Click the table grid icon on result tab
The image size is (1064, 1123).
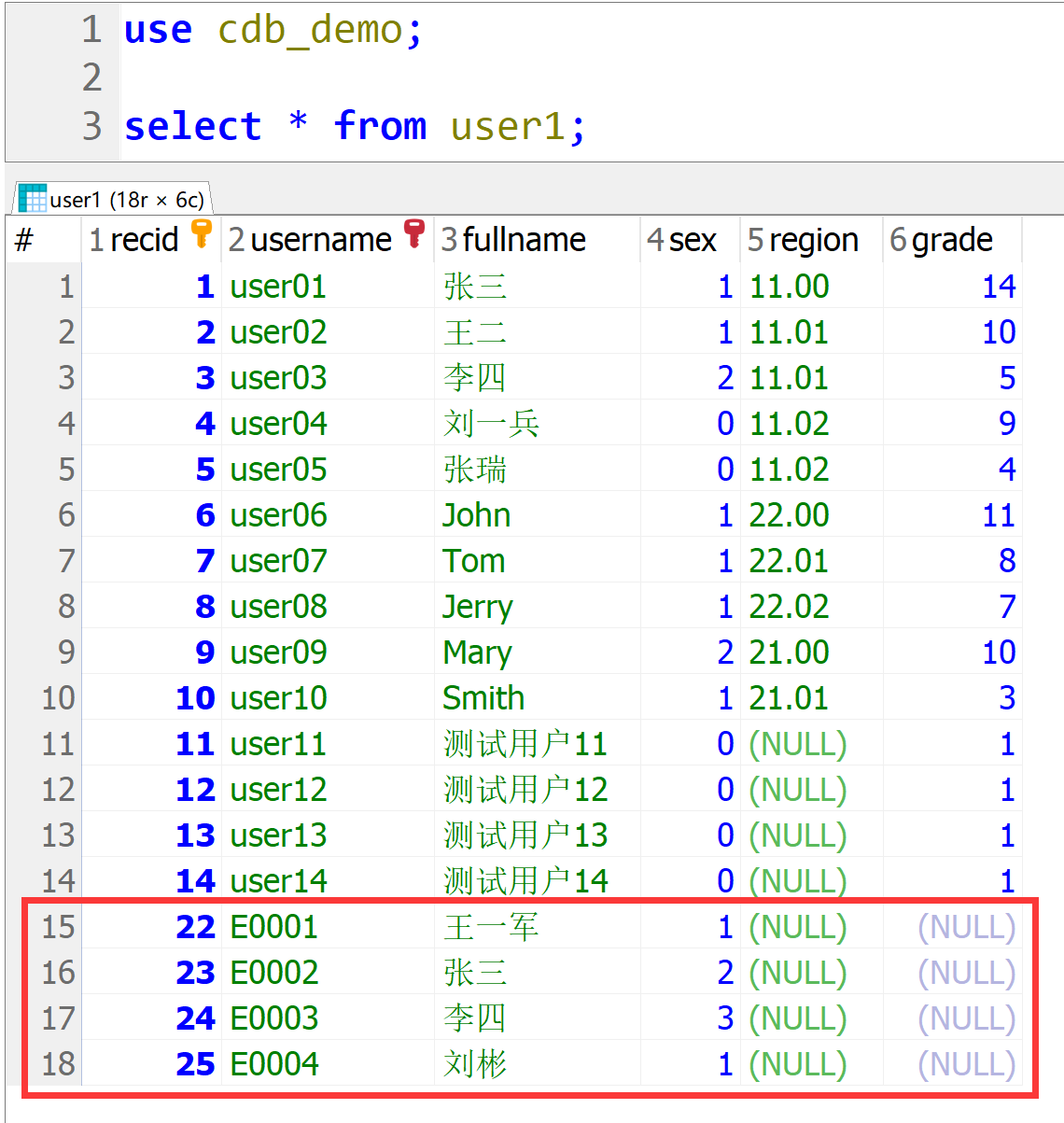(32, 199)
